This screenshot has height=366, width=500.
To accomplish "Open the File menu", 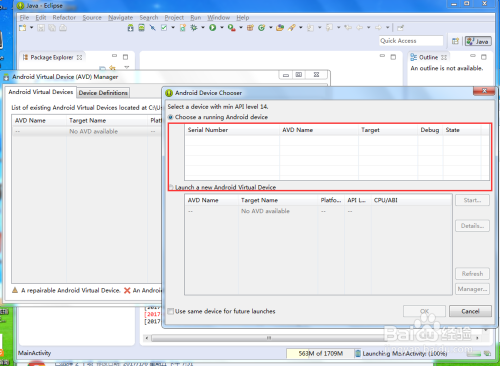I will (24, 17).
